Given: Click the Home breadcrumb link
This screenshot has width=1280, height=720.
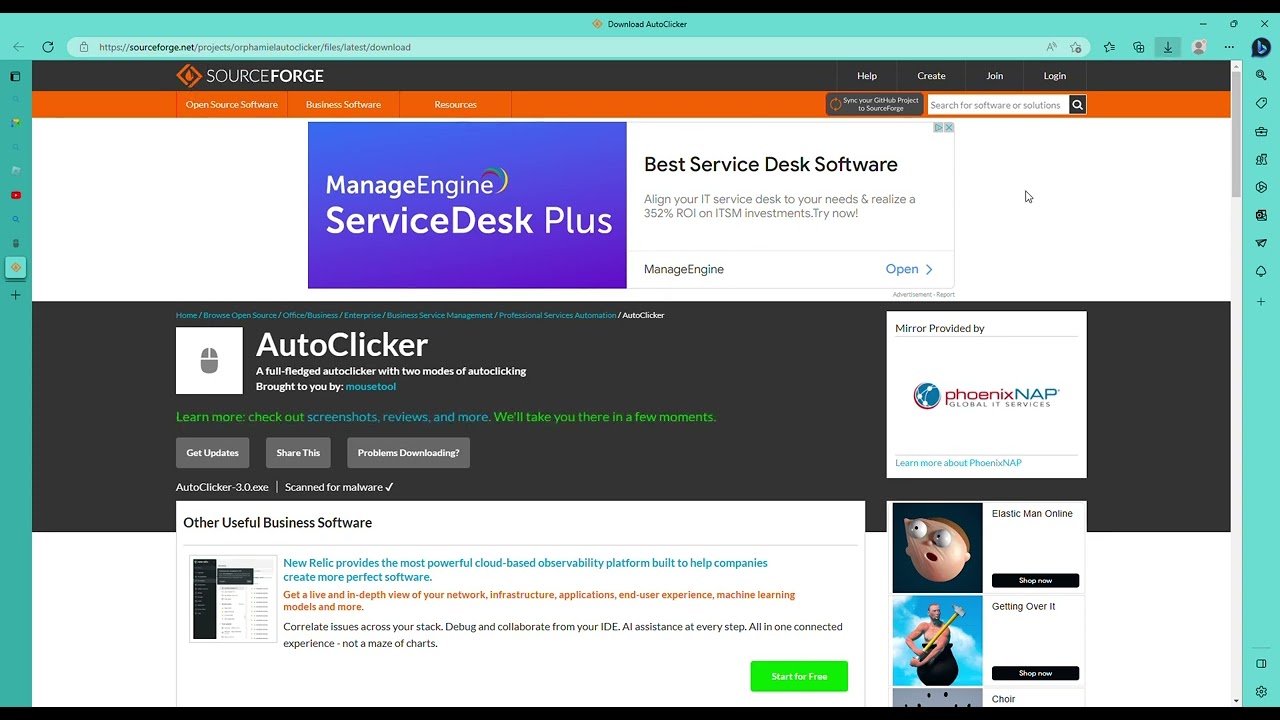Looking at the screenshot, I should 187,315.
